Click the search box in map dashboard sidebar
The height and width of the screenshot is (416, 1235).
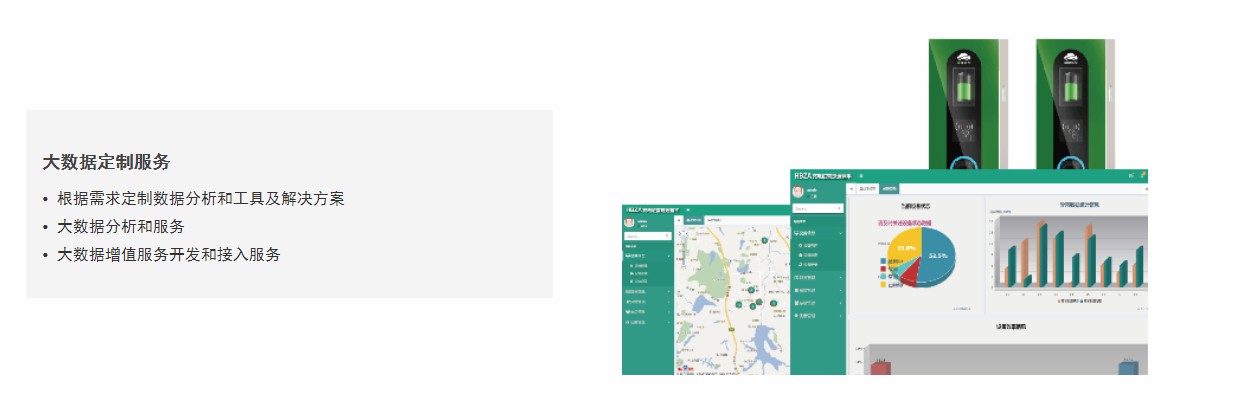(646, 237)
